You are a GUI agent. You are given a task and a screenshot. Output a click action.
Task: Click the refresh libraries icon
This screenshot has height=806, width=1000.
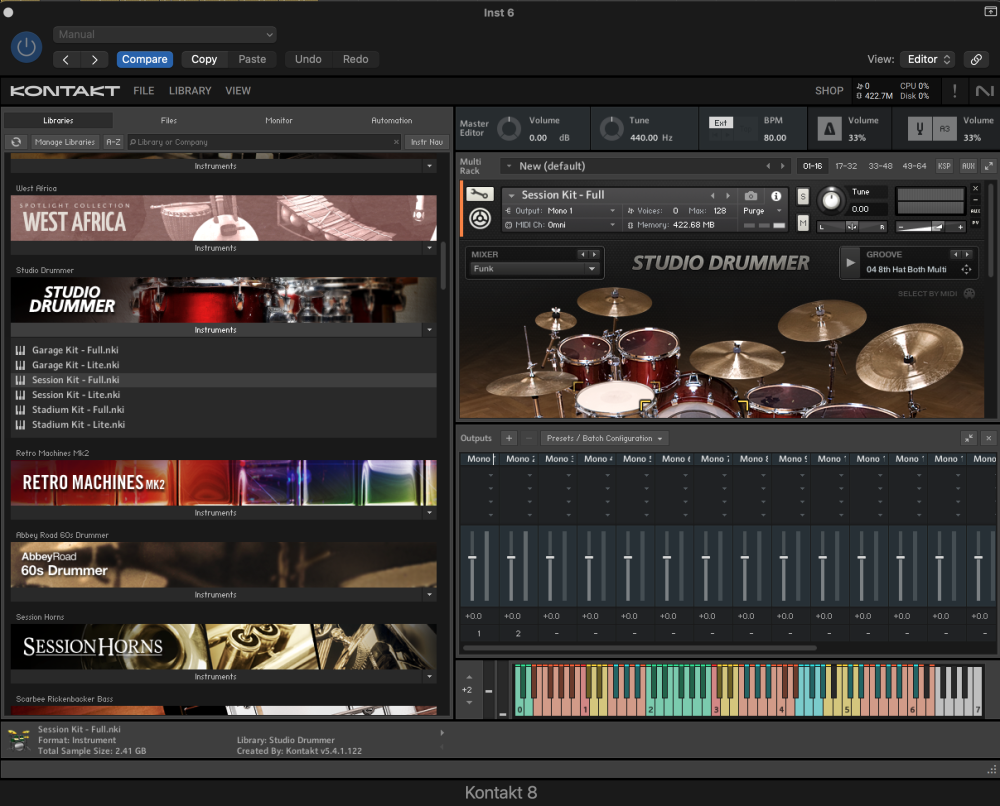point(17,142)
